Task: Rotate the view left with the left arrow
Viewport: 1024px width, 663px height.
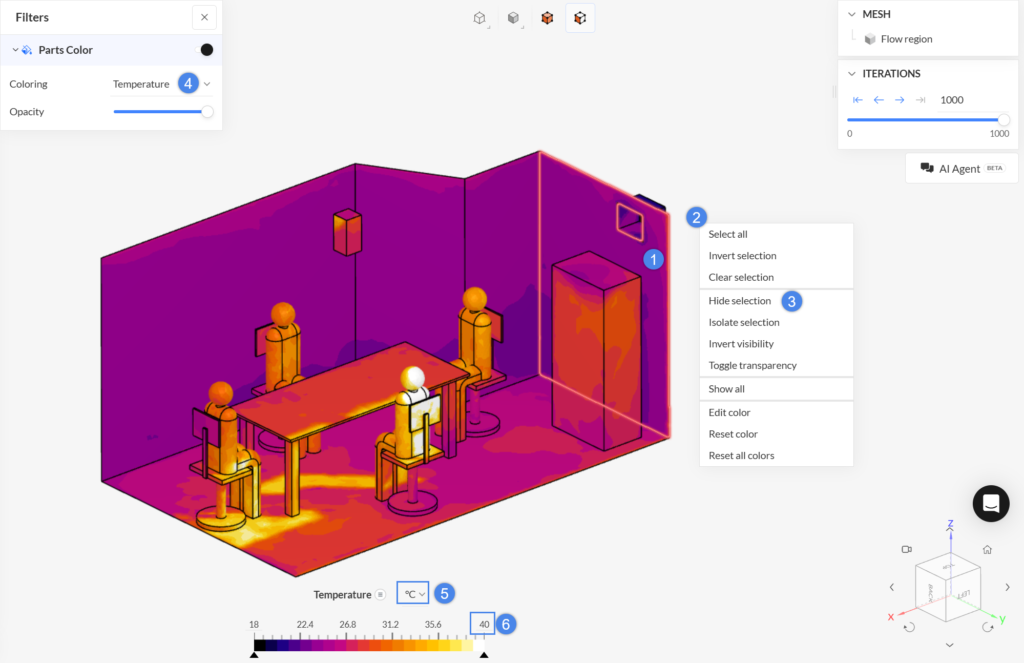Action: 892,587
